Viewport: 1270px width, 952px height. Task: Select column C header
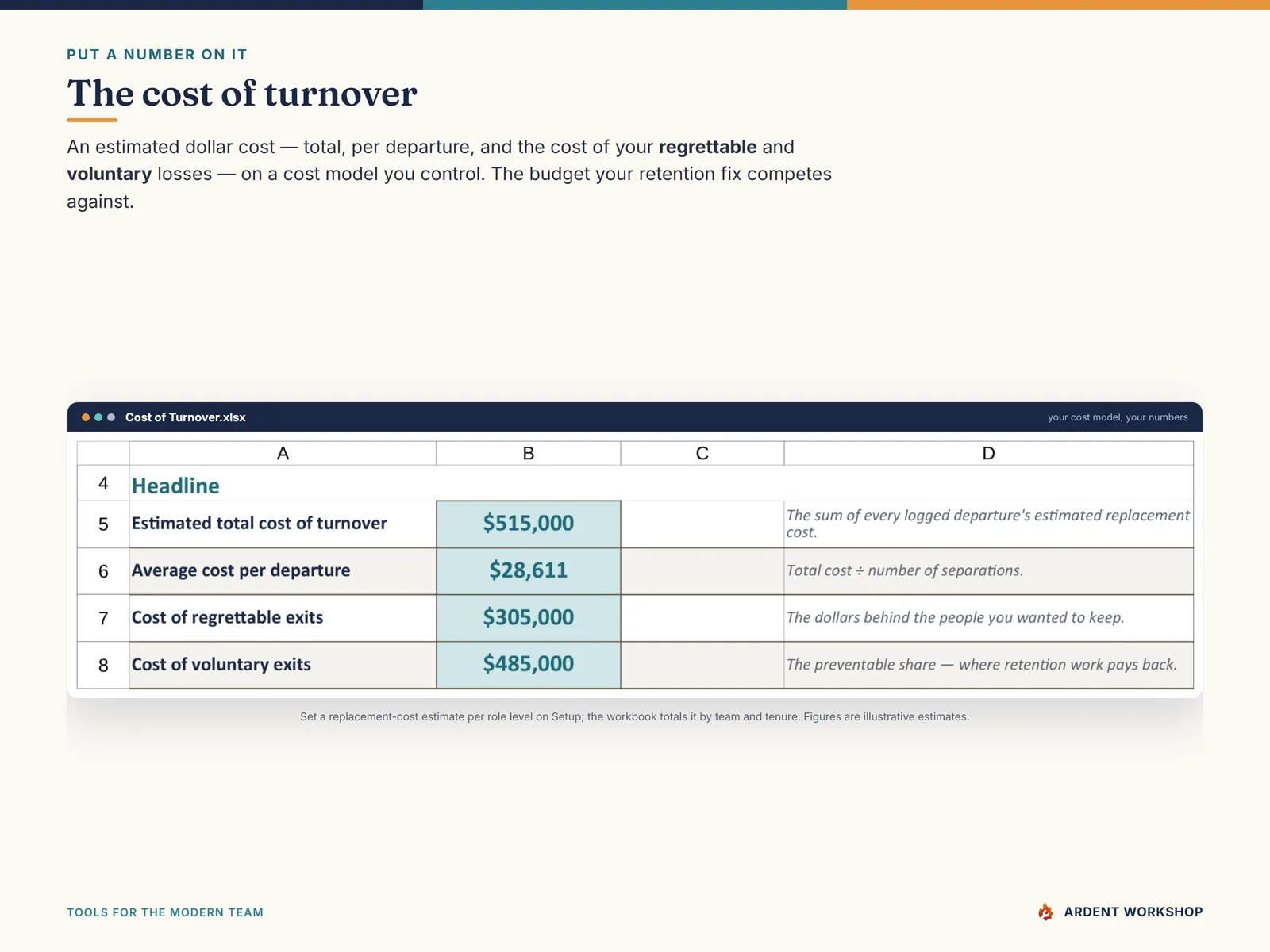tap(702, 453)
